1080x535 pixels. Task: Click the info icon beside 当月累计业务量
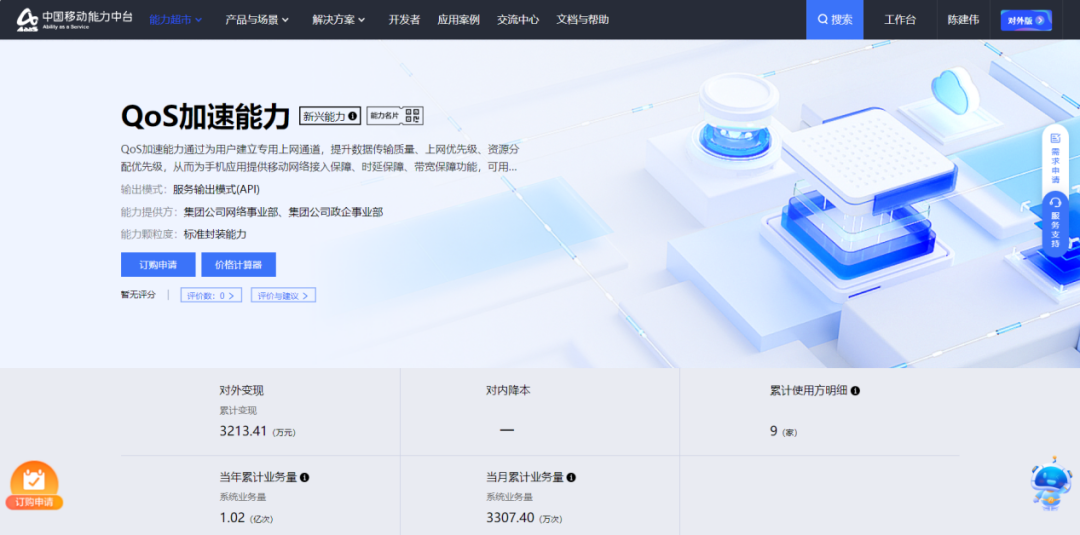pyautogui.click(x=571, y=477)
